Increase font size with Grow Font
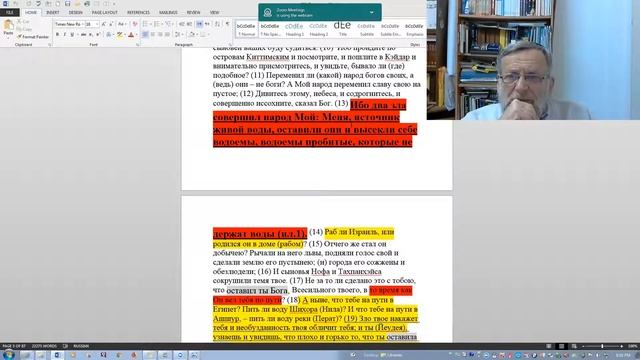 [x=104, y=24]
